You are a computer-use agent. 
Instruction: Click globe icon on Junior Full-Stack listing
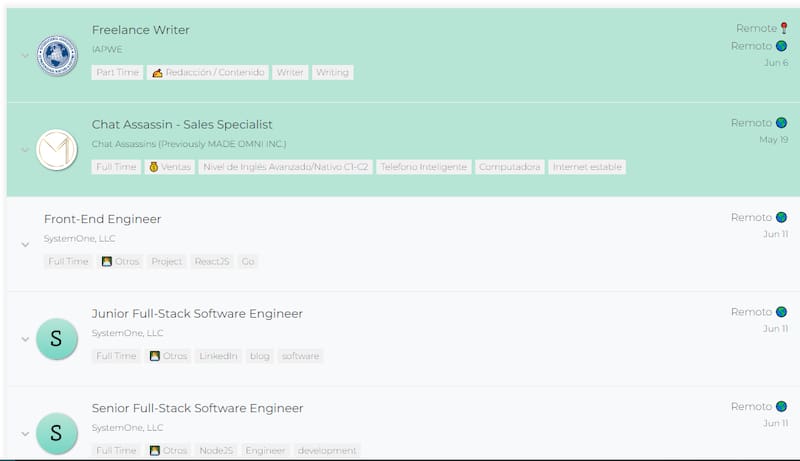[781, 312]
